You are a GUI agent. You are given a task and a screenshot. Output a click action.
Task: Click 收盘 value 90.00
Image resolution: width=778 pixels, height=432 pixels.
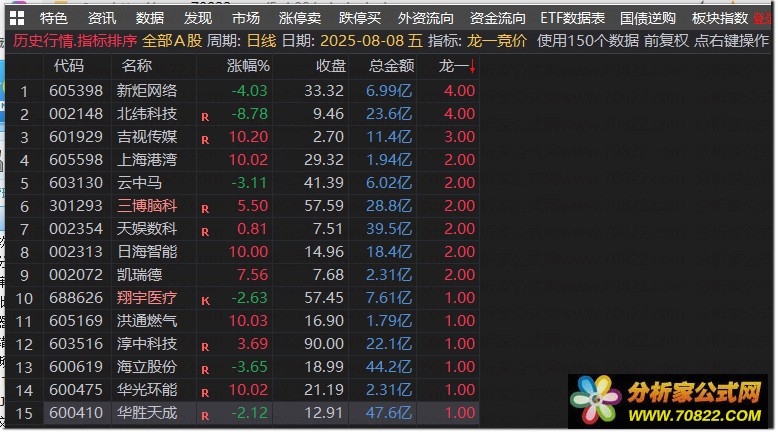click(324, 344)
